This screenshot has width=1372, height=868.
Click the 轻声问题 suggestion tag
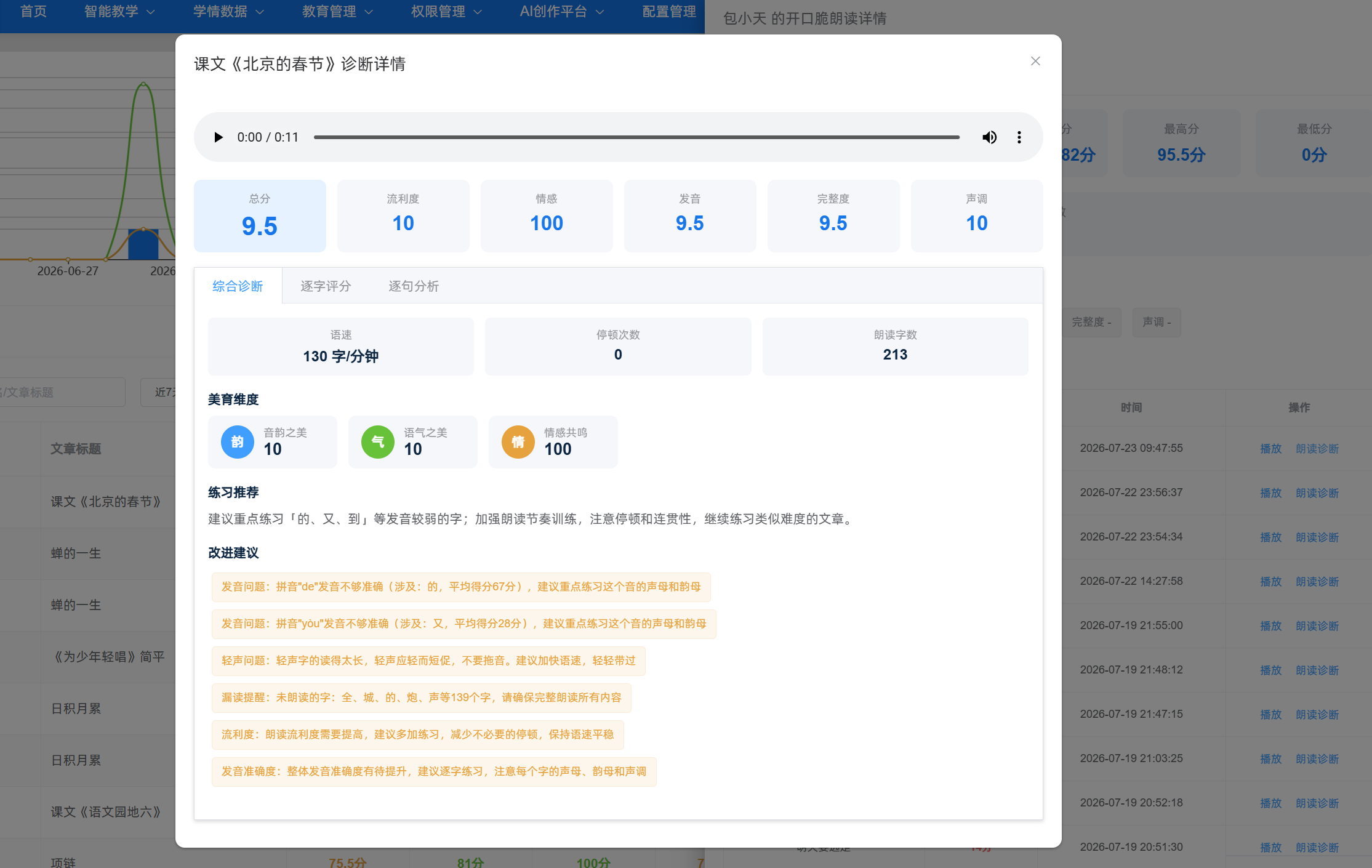(428, 661)
